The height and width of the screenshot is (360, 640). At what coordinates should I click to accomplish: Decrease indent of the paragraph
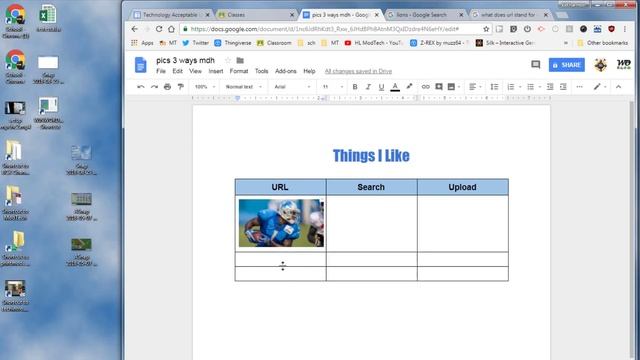tap(550, 87)
